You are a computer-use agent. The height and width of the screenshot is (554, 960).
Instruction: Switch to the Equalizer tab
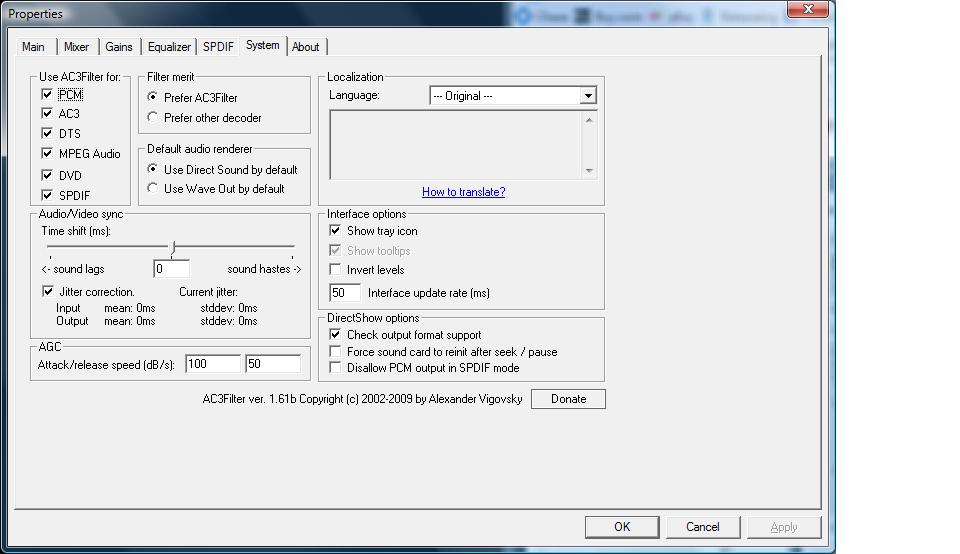pyautogui.click(x=169, y=47)
